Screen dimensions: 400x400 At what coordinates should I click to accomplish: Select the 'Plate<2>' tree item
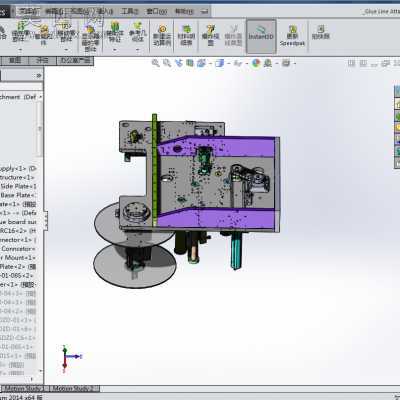(18, 267)
